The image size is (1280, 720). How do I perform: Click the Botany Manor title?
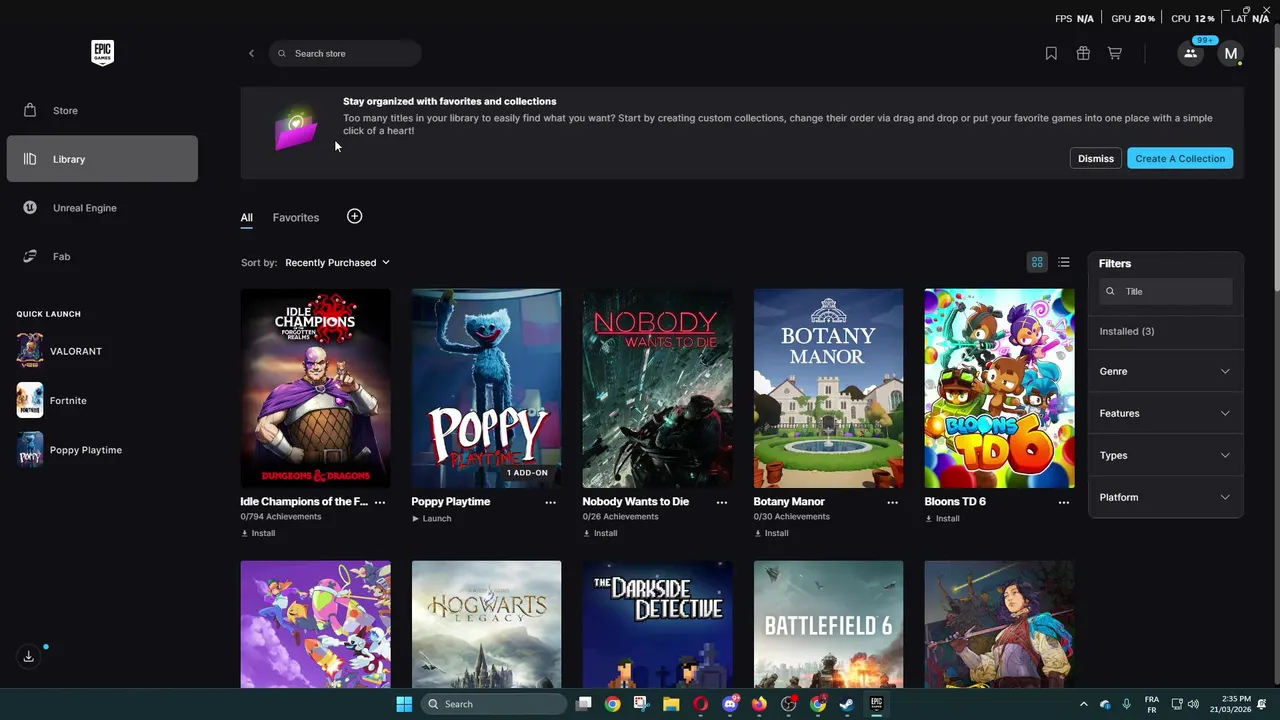coord(789,501)
